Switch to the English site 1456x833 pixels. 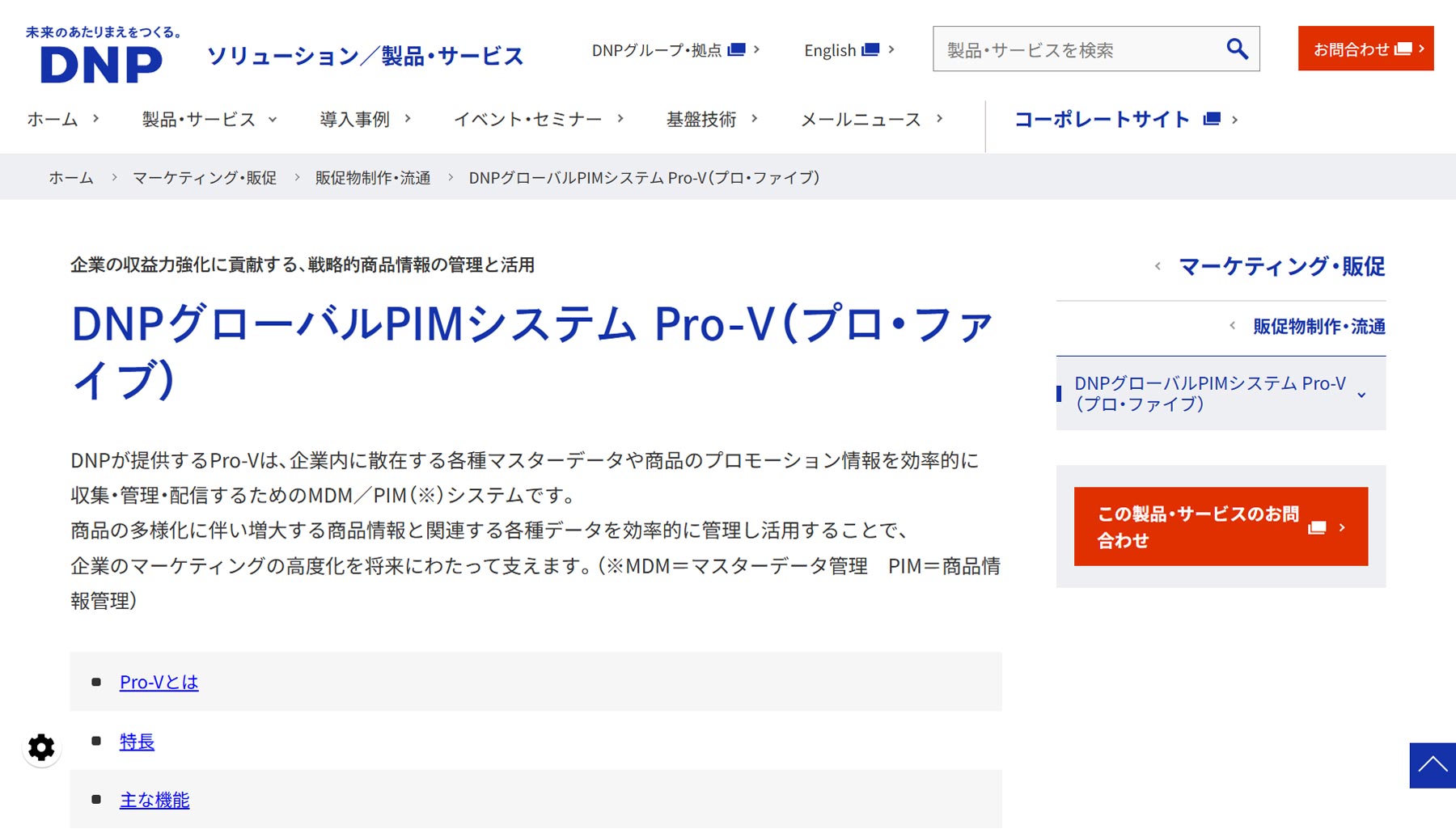849,50
